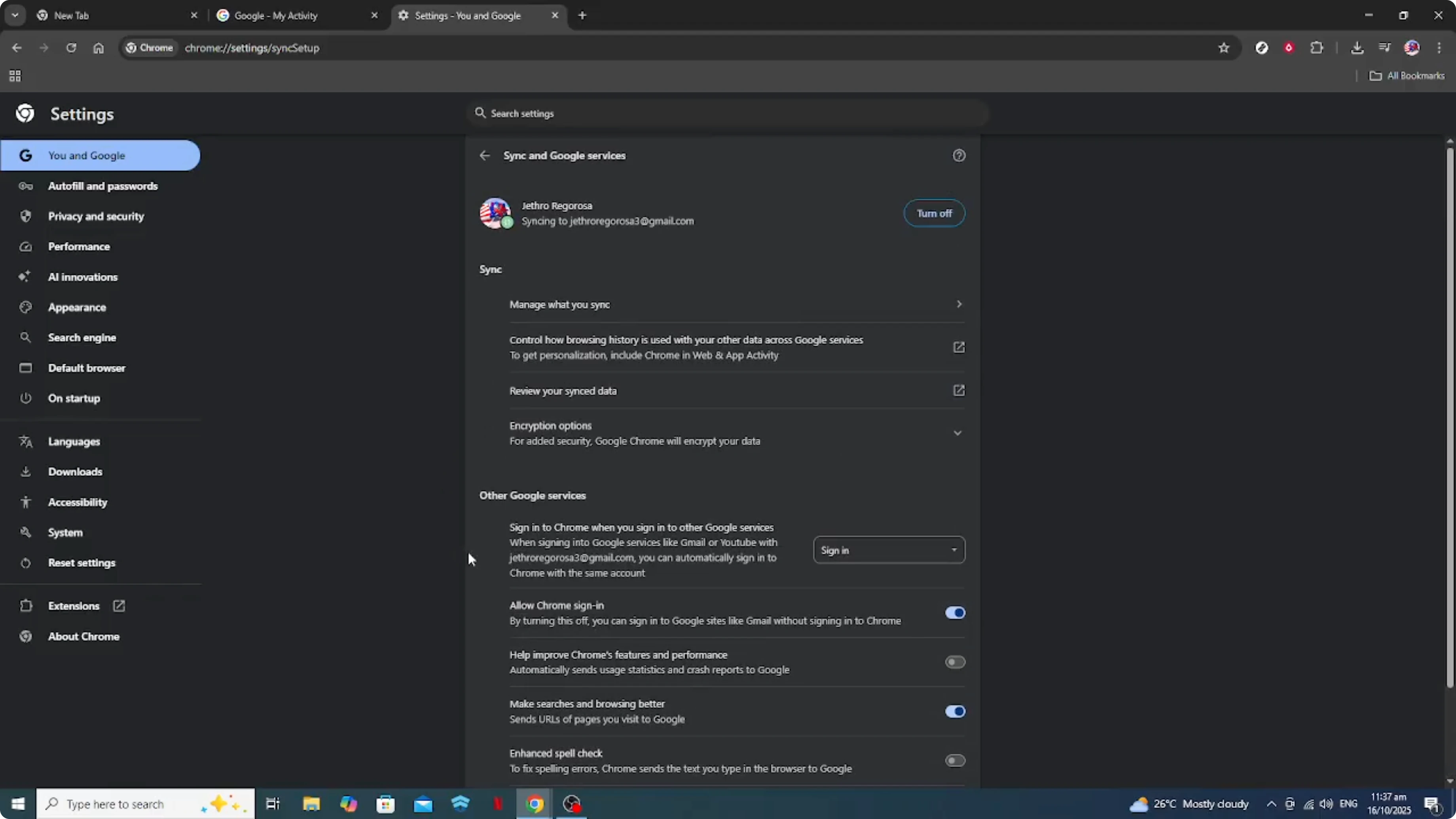Open Appearance settings section
Screen dimensions: 1456x819
click(x=100, y=307)
